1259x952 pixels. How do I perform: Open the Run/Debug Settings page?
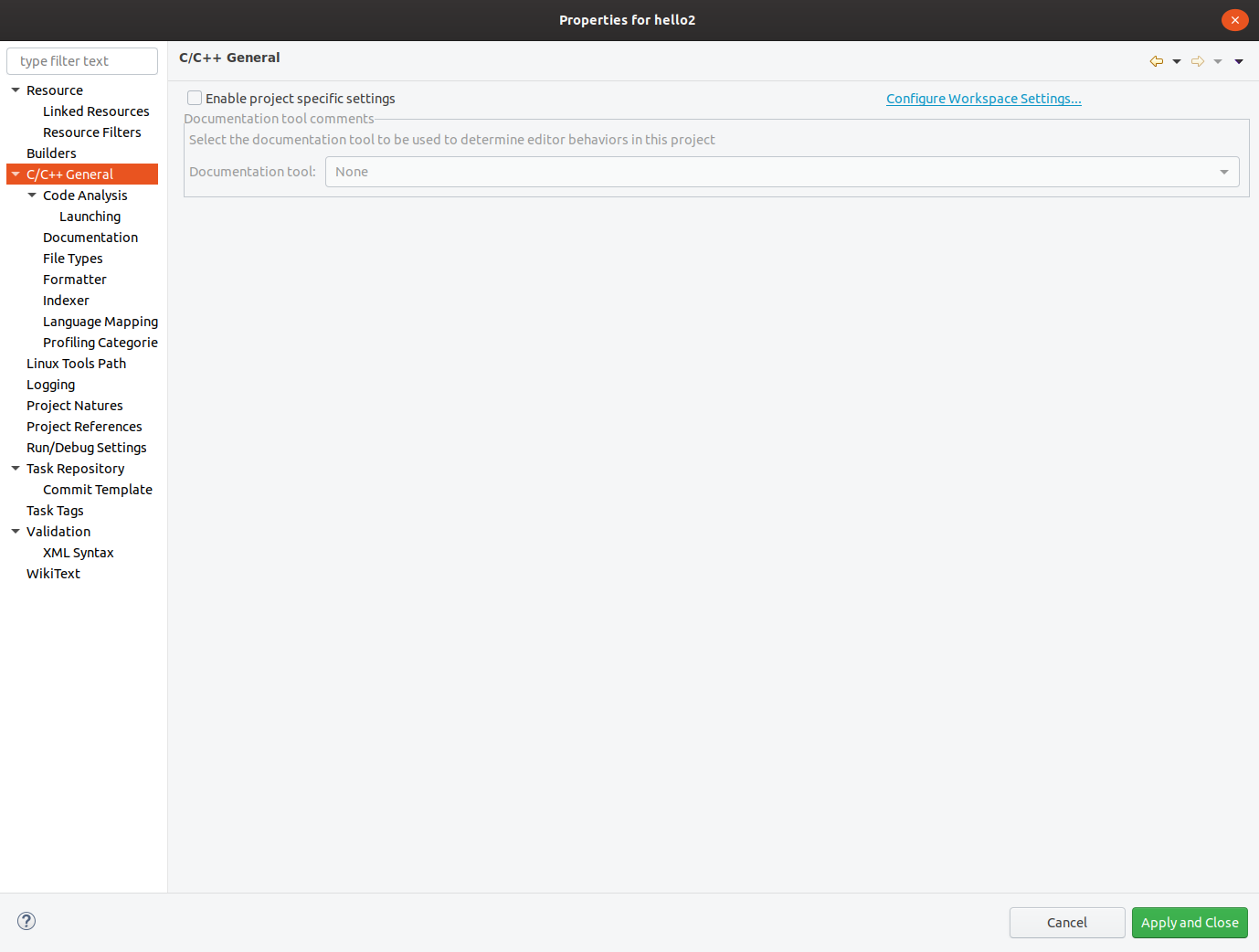[86, 447]
